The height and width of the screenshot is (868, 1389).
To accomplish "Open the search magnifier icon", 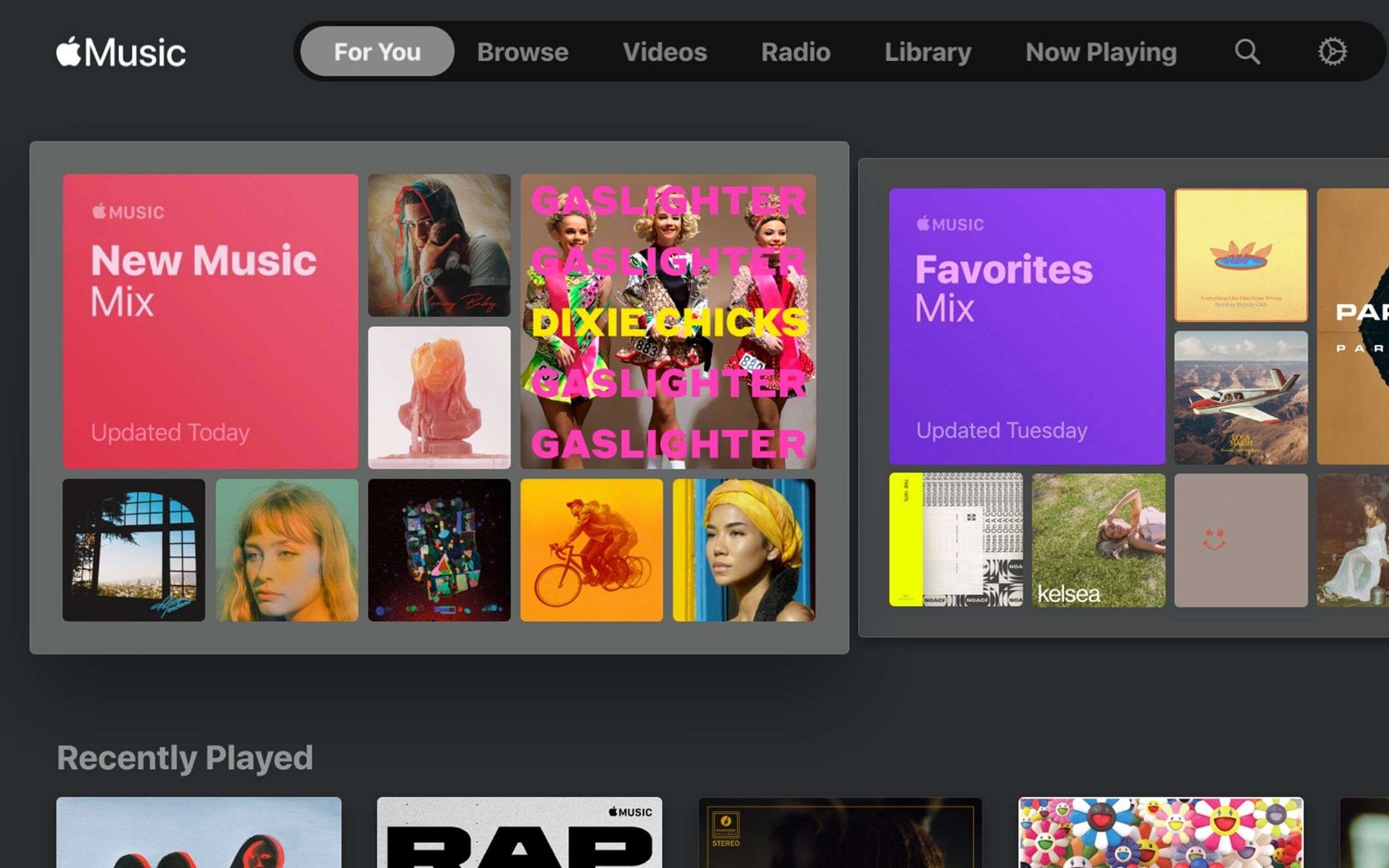I will point(1247,51).
